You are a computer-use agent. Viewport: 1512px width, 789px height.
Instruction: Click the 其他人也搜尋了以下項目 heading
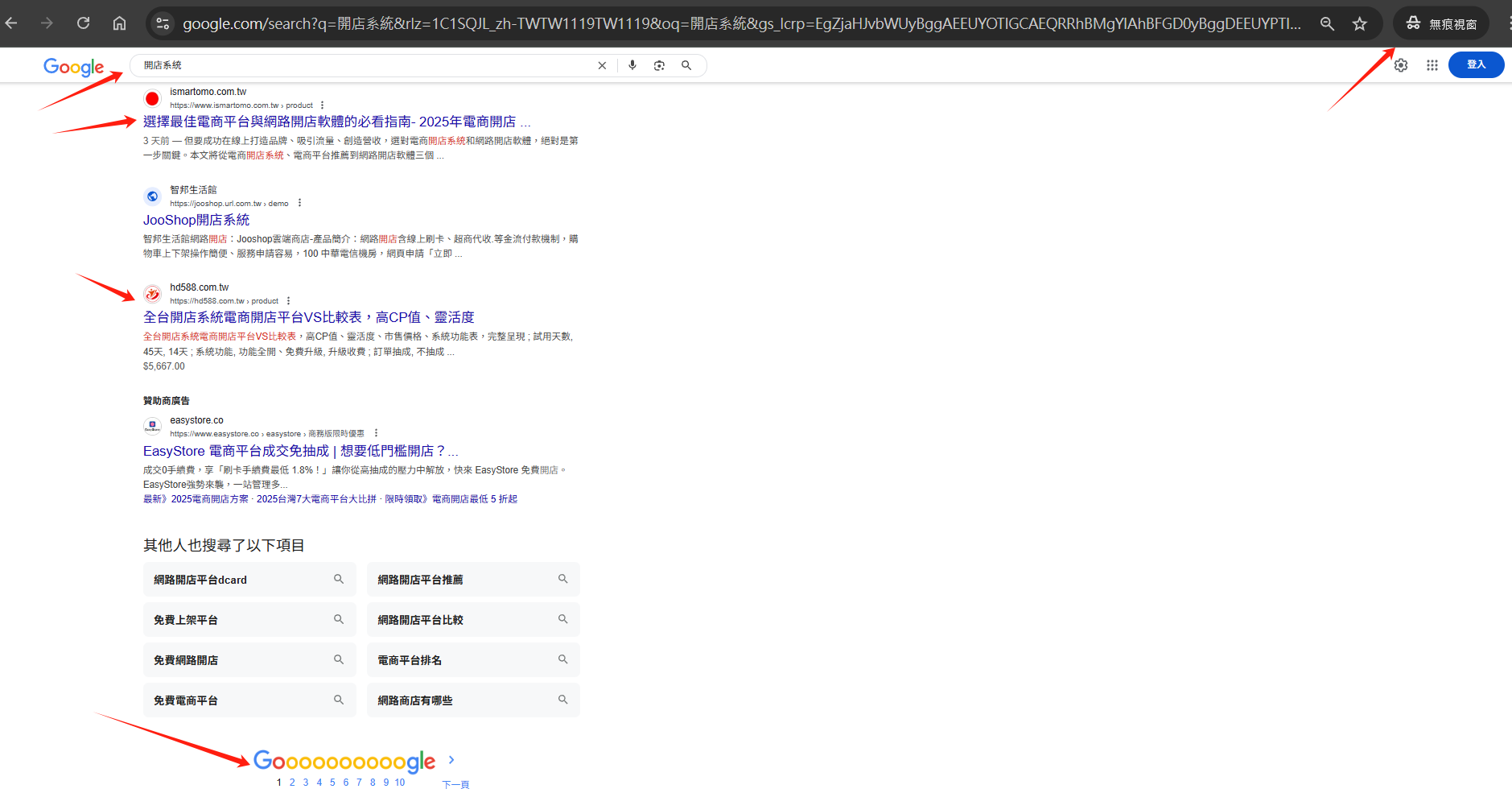pyautogui.click(x=224, y=546)
